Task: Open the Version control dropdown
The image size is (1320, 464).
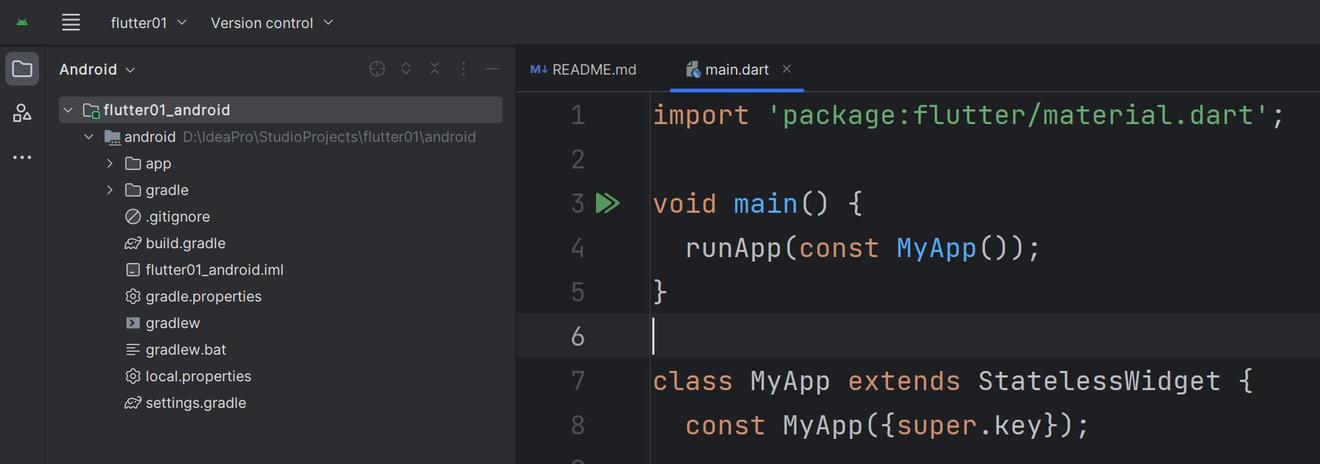Action: (x=272, y=22)
